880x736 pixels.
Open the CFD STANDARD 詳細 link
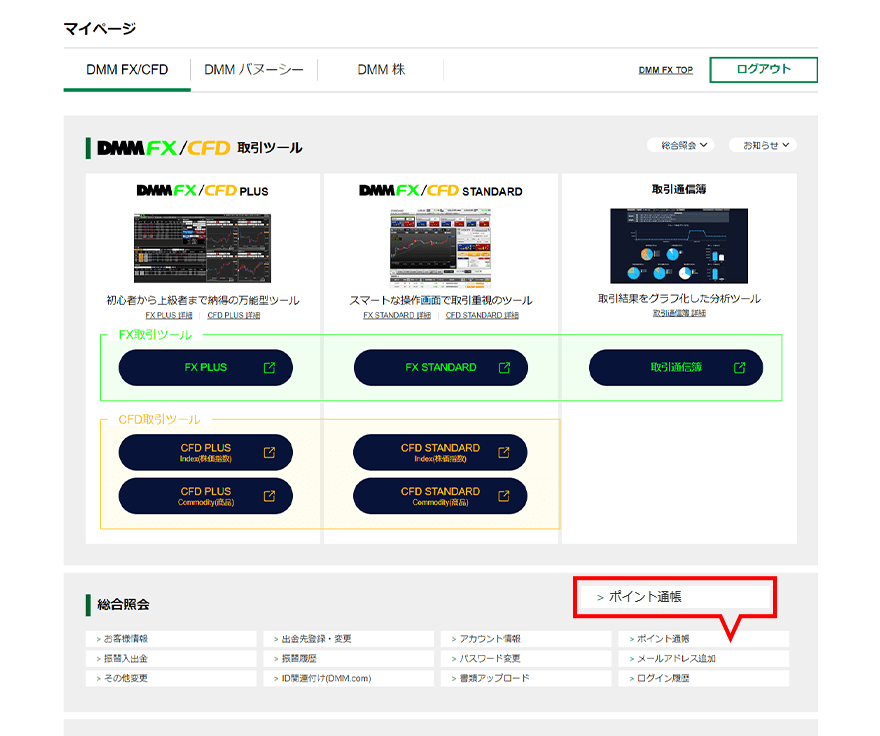click(x=482, y=316)
